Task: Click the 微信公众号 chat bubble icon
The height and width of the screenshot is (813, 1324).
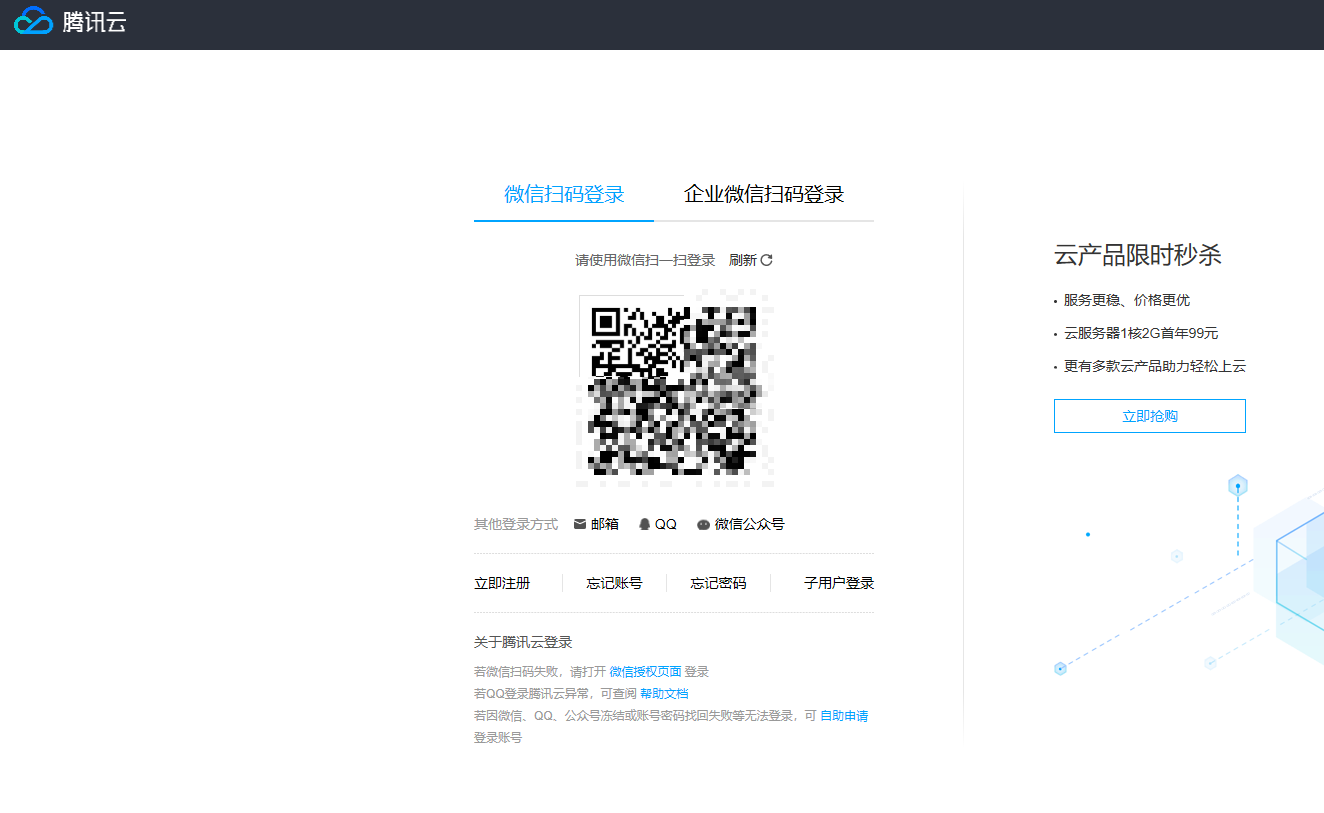Action: [704, 524]
